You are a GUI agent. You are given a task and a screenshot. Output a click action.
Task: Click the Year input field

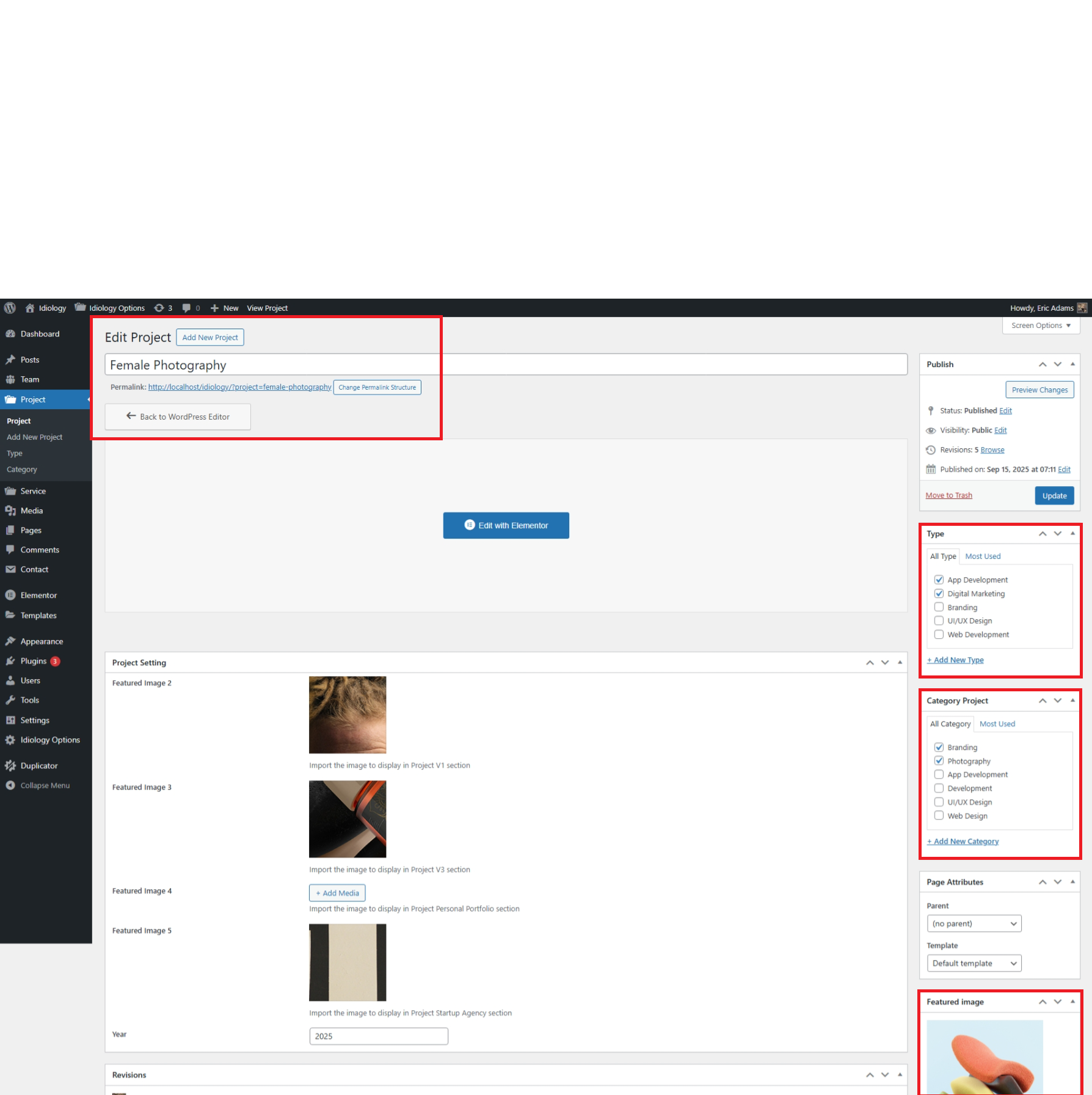(x=379, y=1036)
